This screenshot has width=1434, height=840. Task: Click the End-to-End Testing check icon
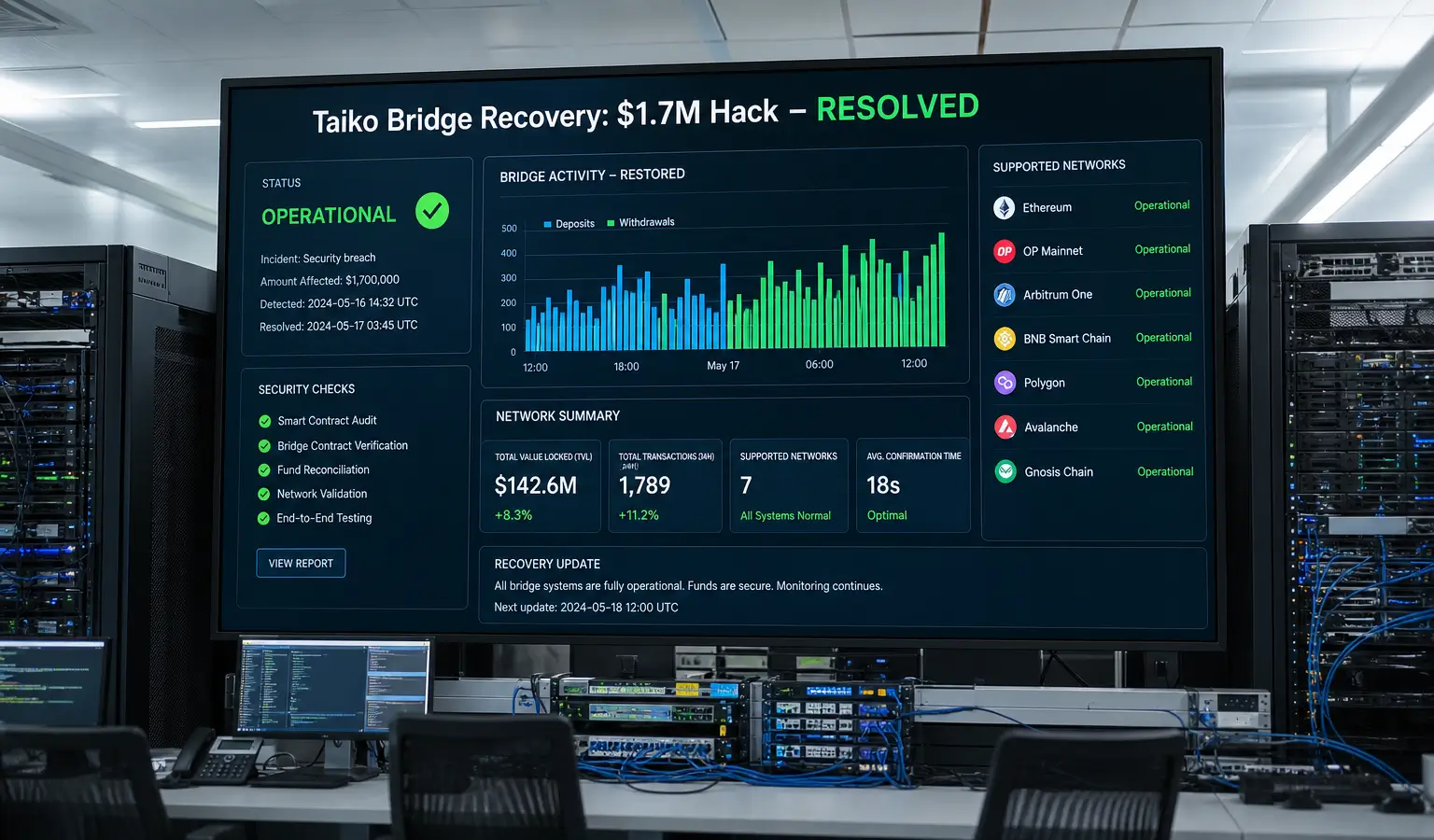point(263,519)
